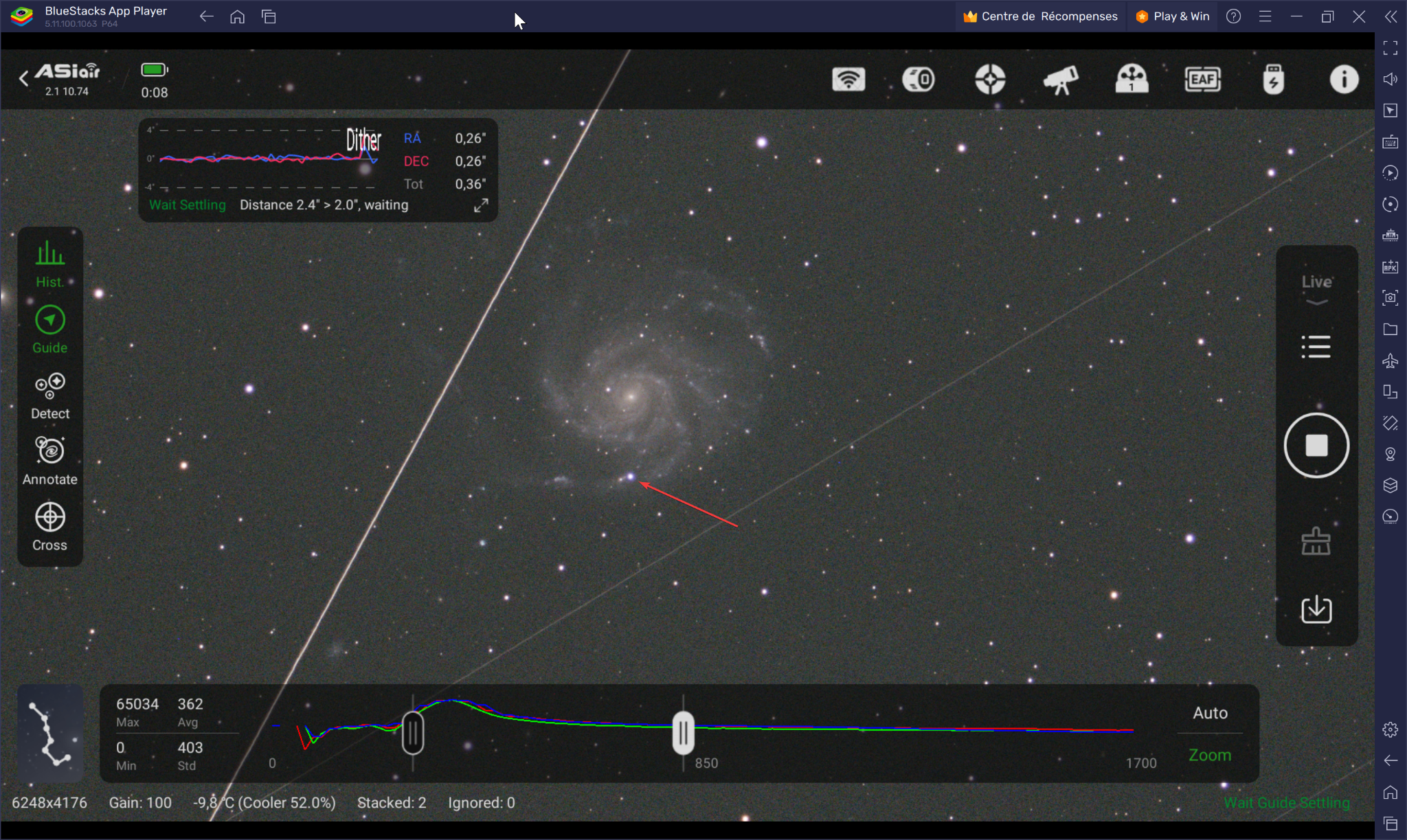Image resolution: width=1407 pixels, height=840 pixels.
Task: Go to BlueStacks home from title bar
Action: pos(237,16)
